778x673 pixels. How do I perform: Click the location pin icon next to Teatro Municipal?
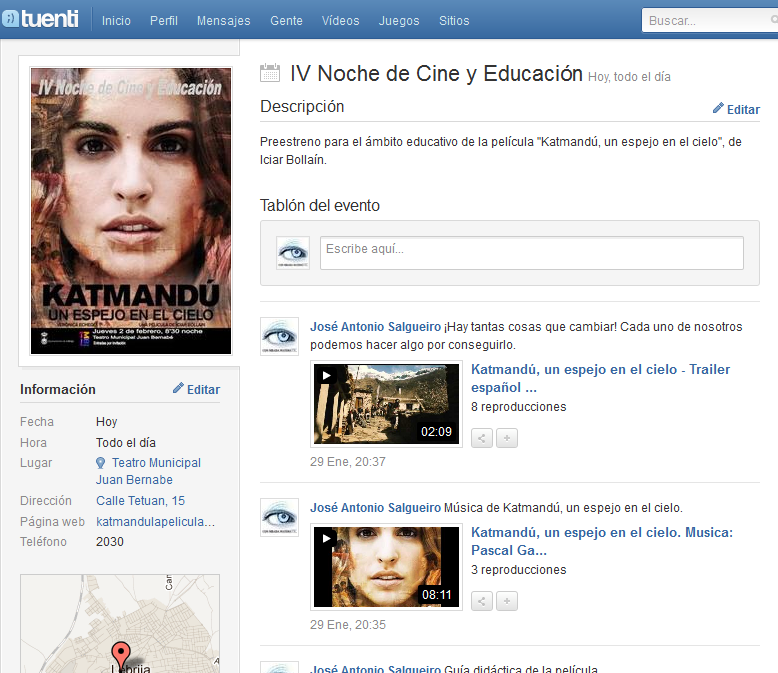pyautogui.click(x=101, y=463)
